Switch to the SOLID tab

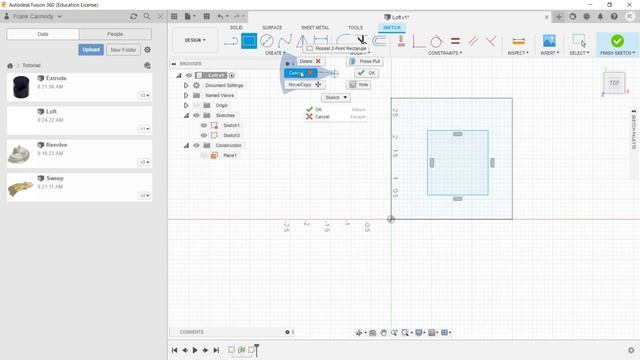click(236, 27)
